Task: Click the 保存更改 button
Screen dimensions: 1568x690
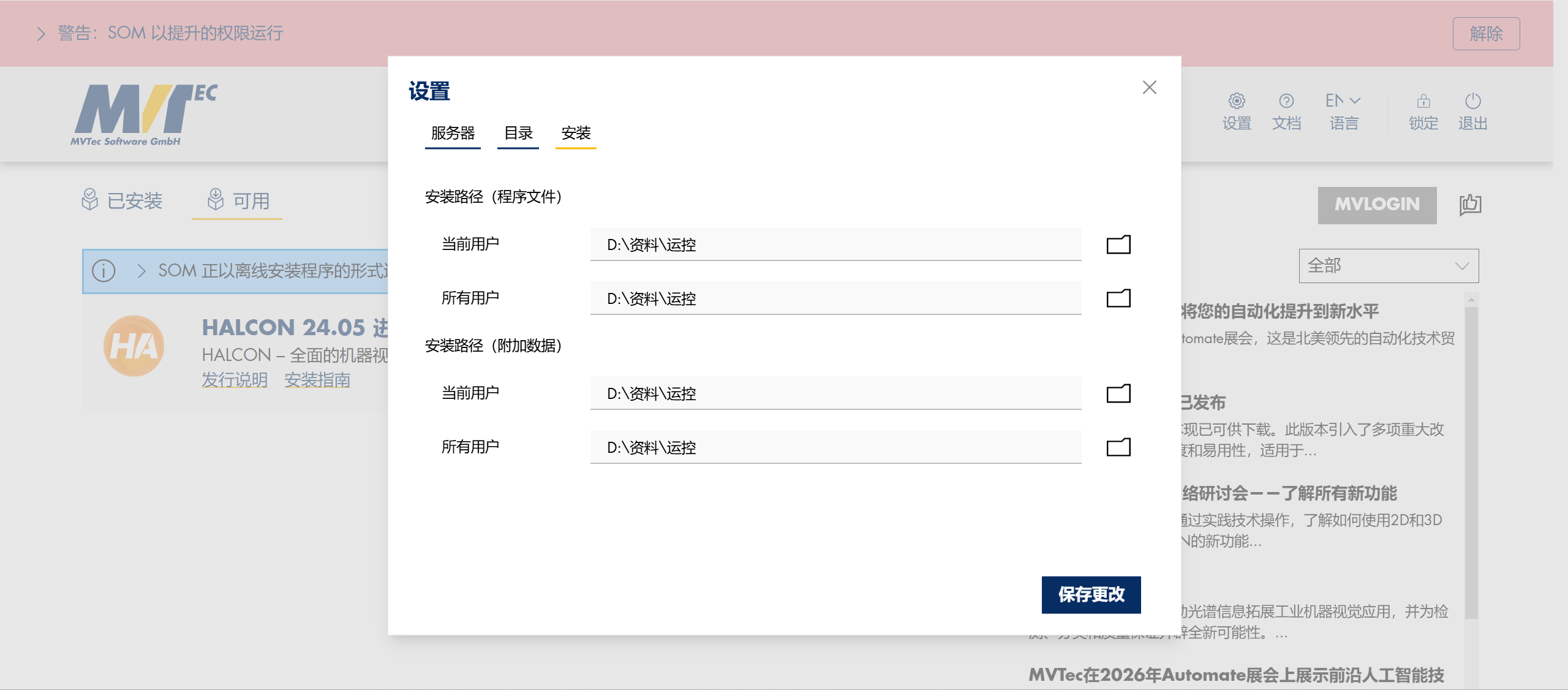Action: [x=1091, y=594]
